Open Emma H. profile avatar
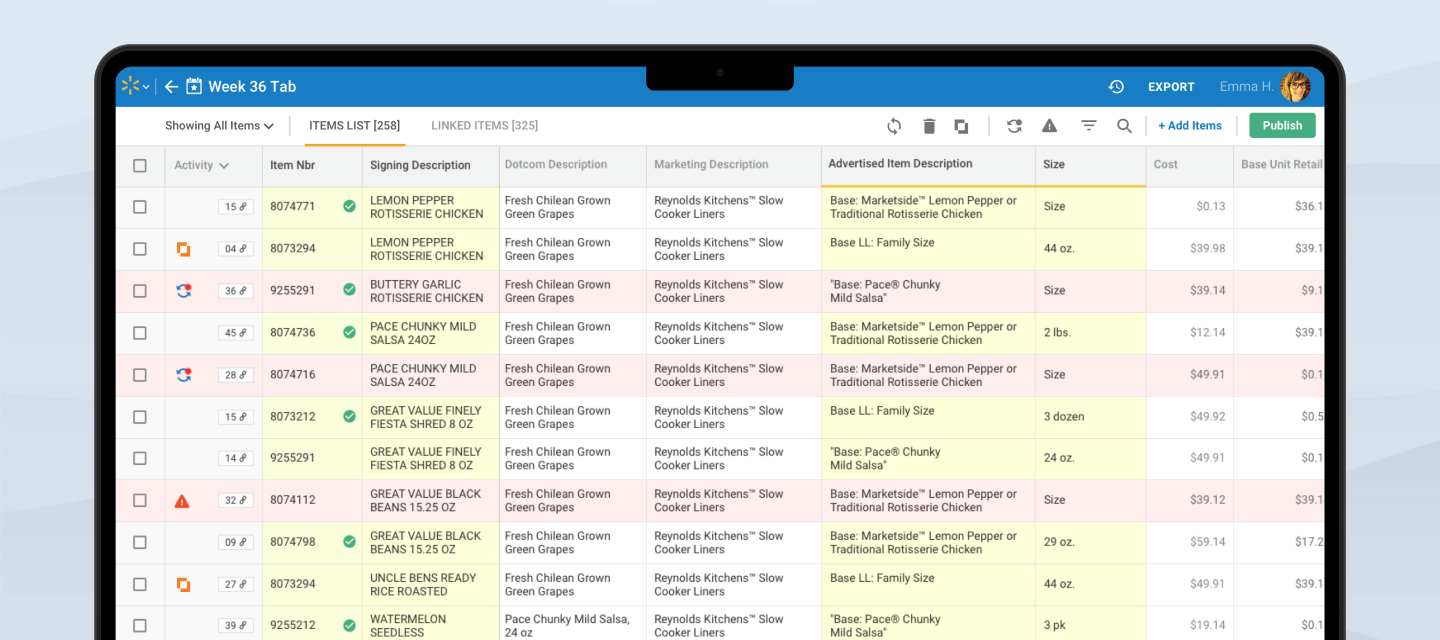 coord(1295,87)
